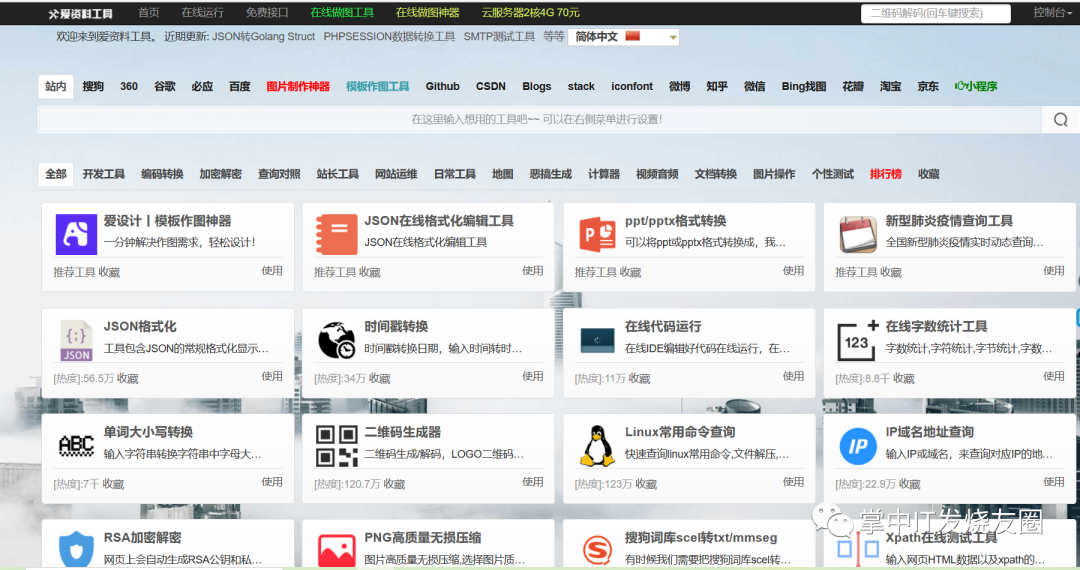This screenshot has height=570, width=1080.
Task: Click the ppt/pptx conversion icon
Action: (597, 234)
